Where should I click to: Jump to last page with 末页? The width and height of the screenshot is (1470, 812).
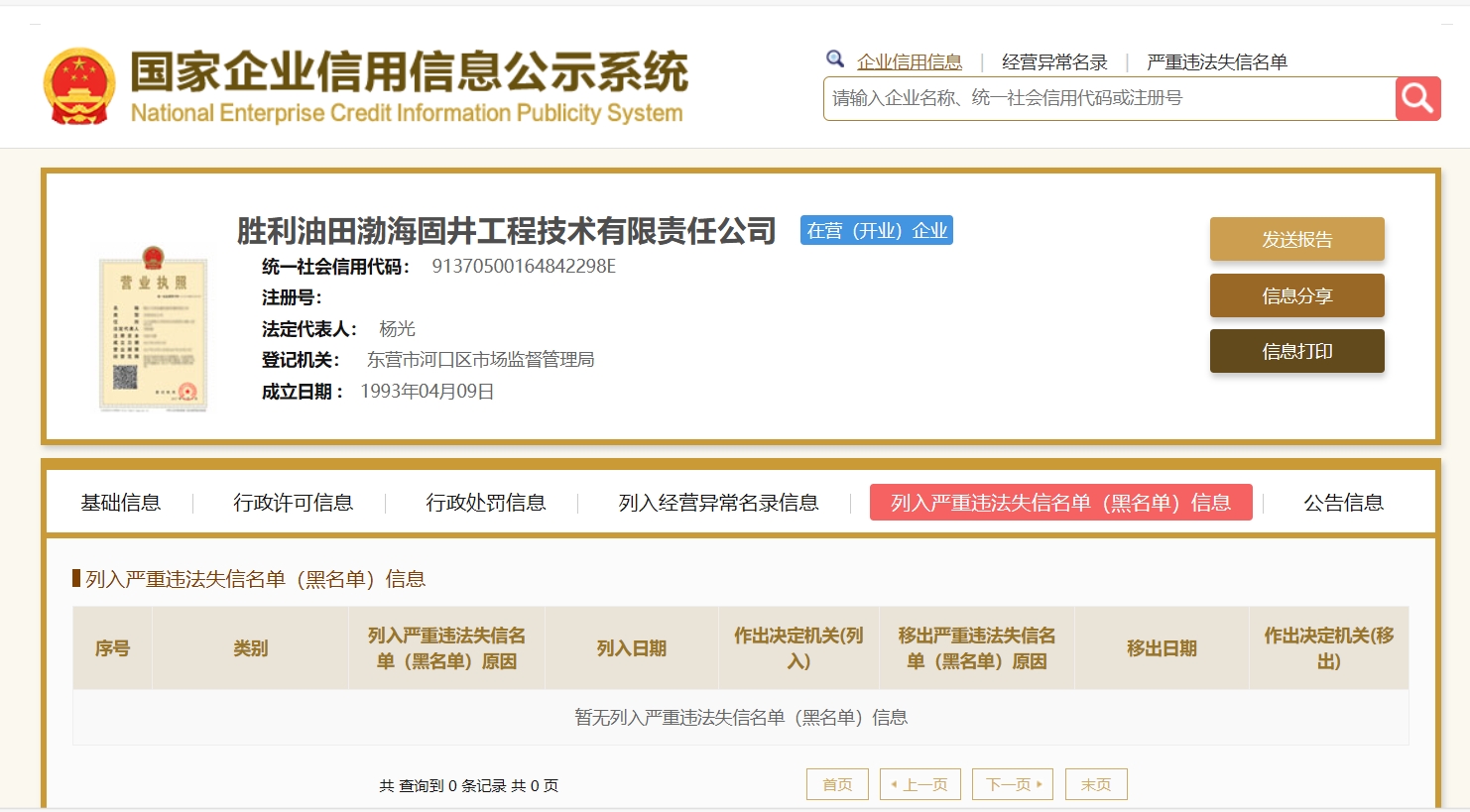(x=1095, y=784)
